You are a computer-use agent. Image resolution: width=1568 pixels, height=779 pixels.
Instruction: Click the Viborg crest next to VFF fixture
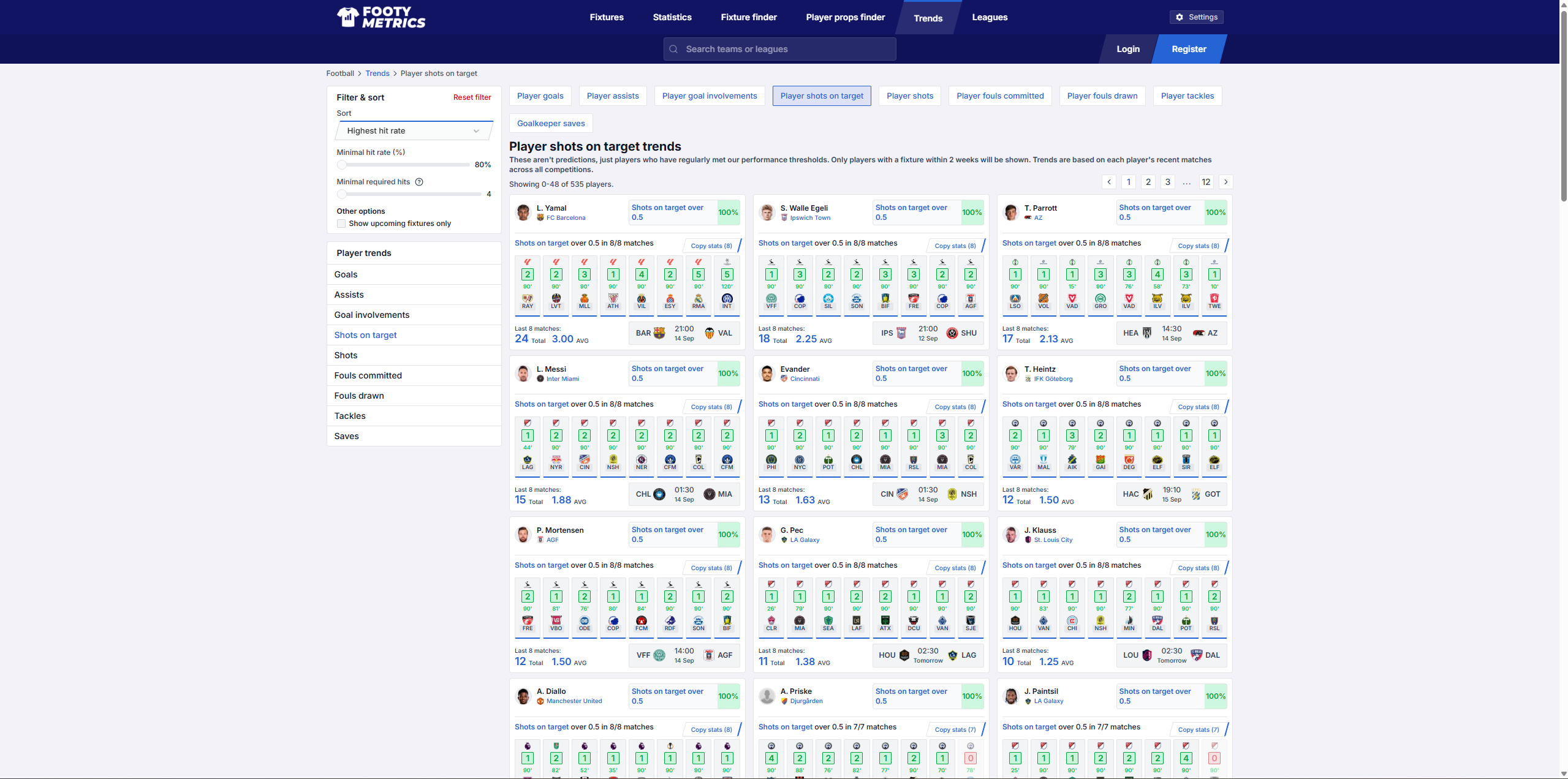click(659, 655)
